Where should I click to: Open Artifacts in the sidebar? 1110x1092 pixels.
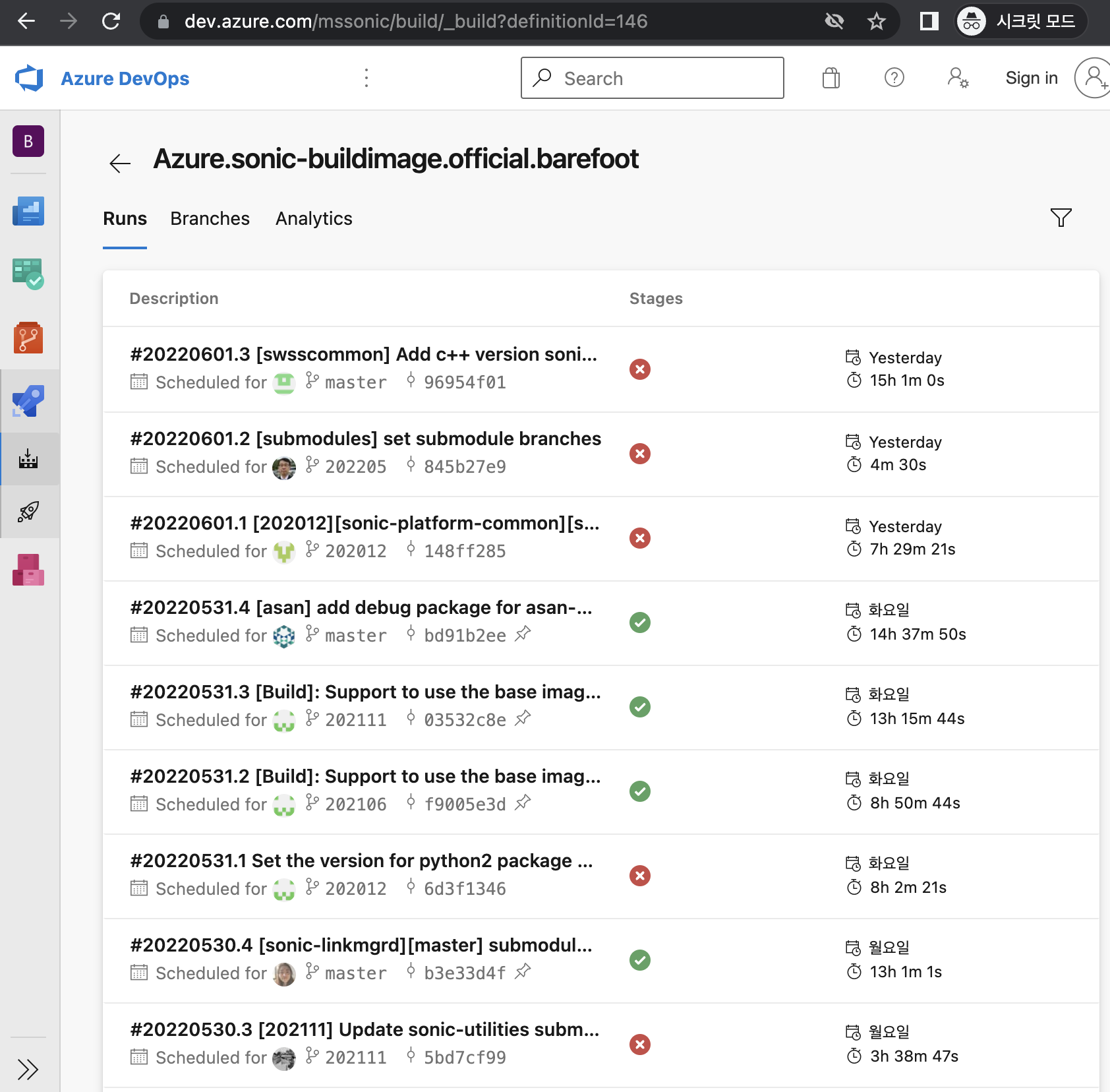click(28, 570)
